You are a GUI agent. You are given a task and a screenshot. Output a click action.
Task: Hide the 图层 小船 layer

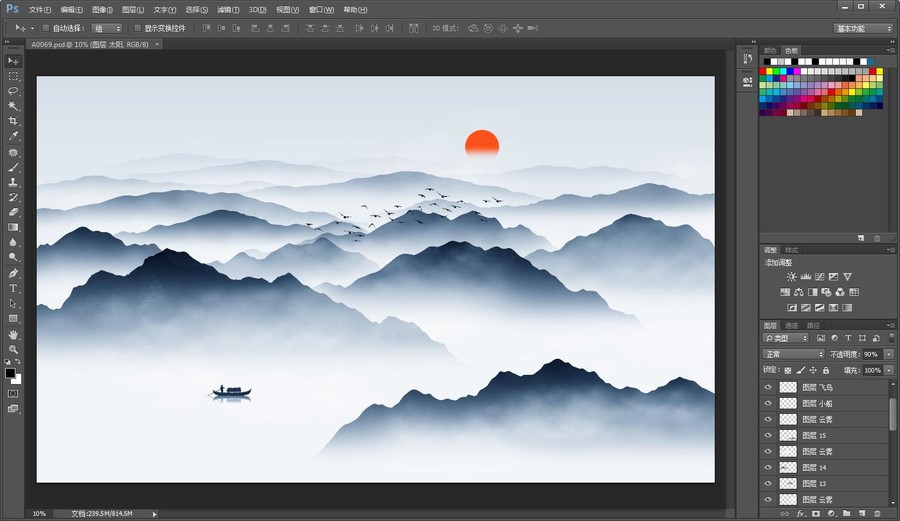click(768, 403)
